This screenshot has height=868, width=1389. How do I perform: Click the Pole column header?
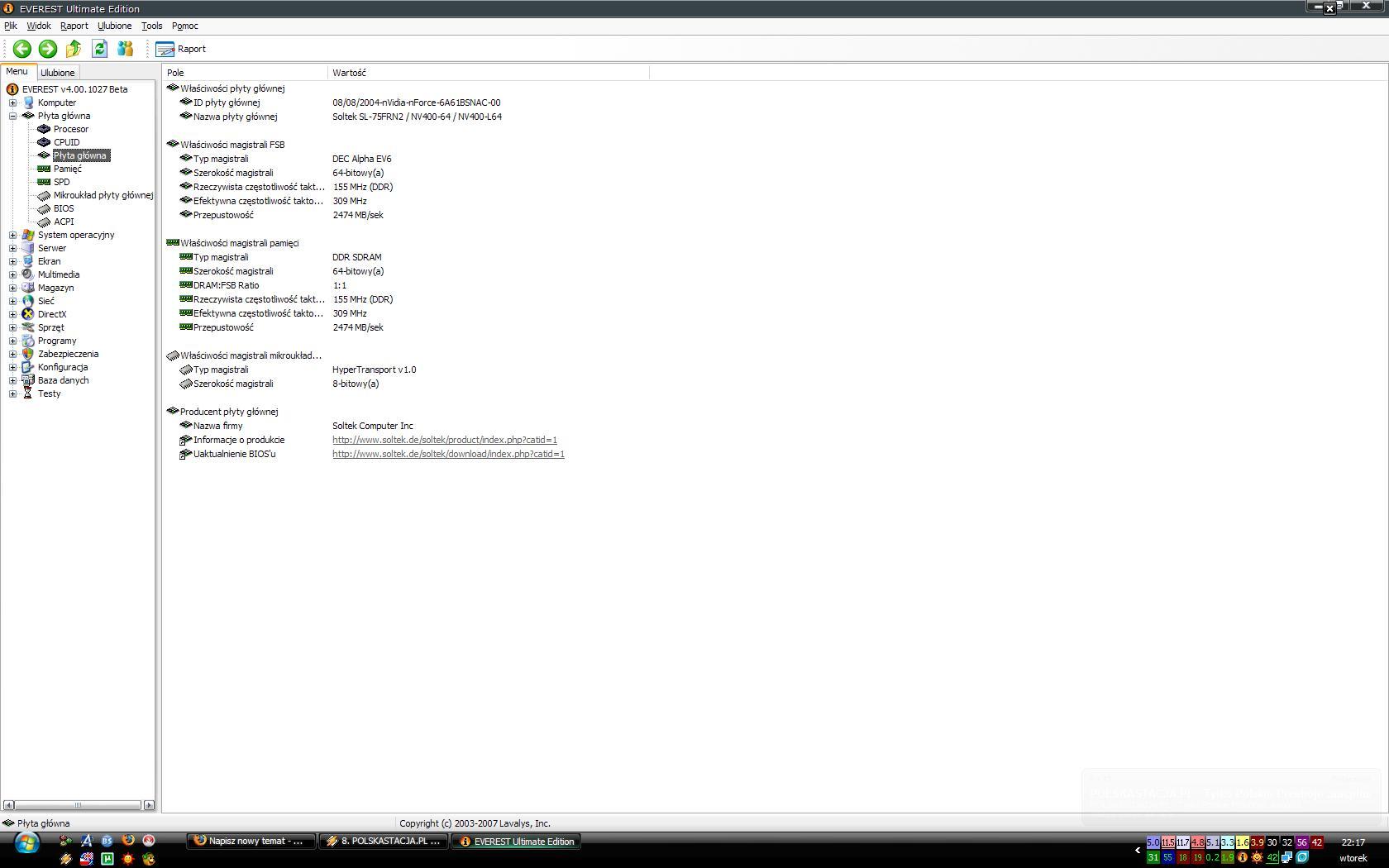245,73
